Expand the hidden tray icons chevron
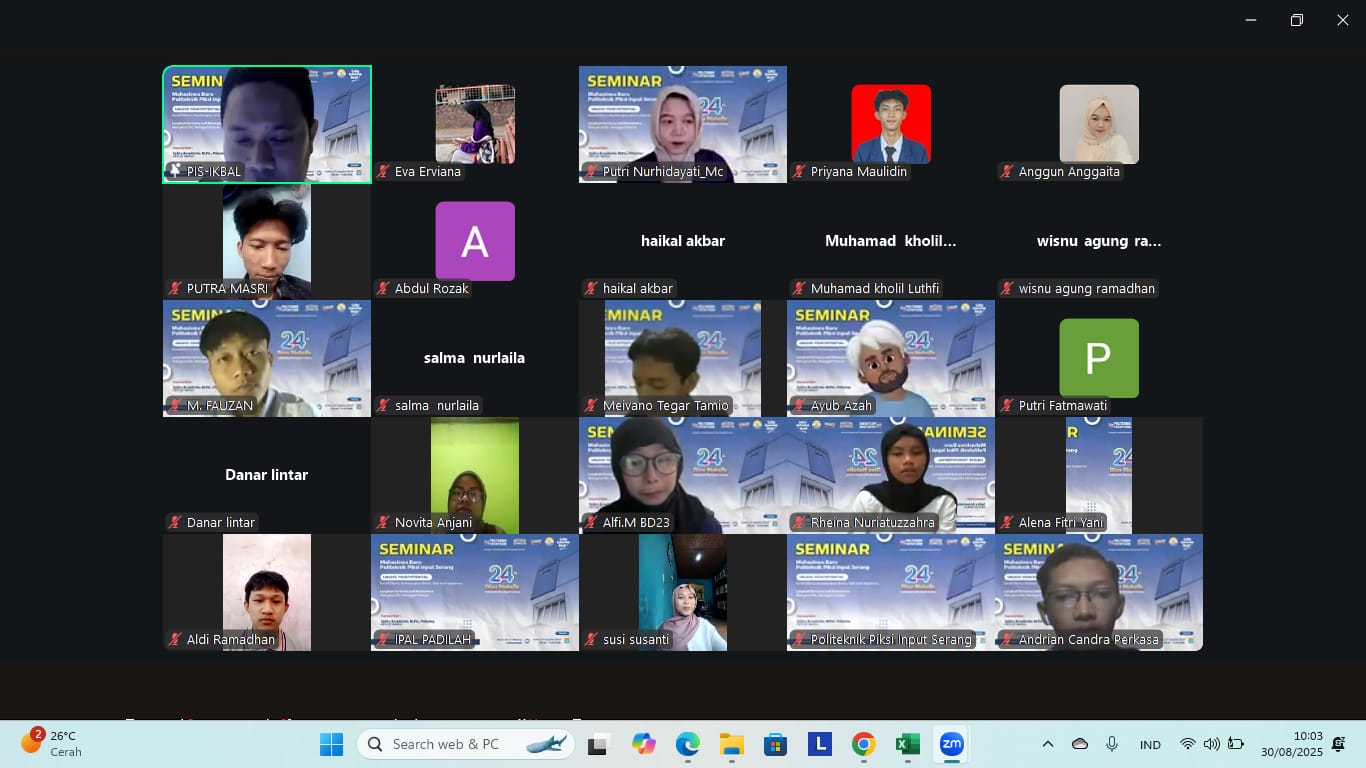Image resolution: width=1366 pixels, height=768 pixels. (1048, 744)
